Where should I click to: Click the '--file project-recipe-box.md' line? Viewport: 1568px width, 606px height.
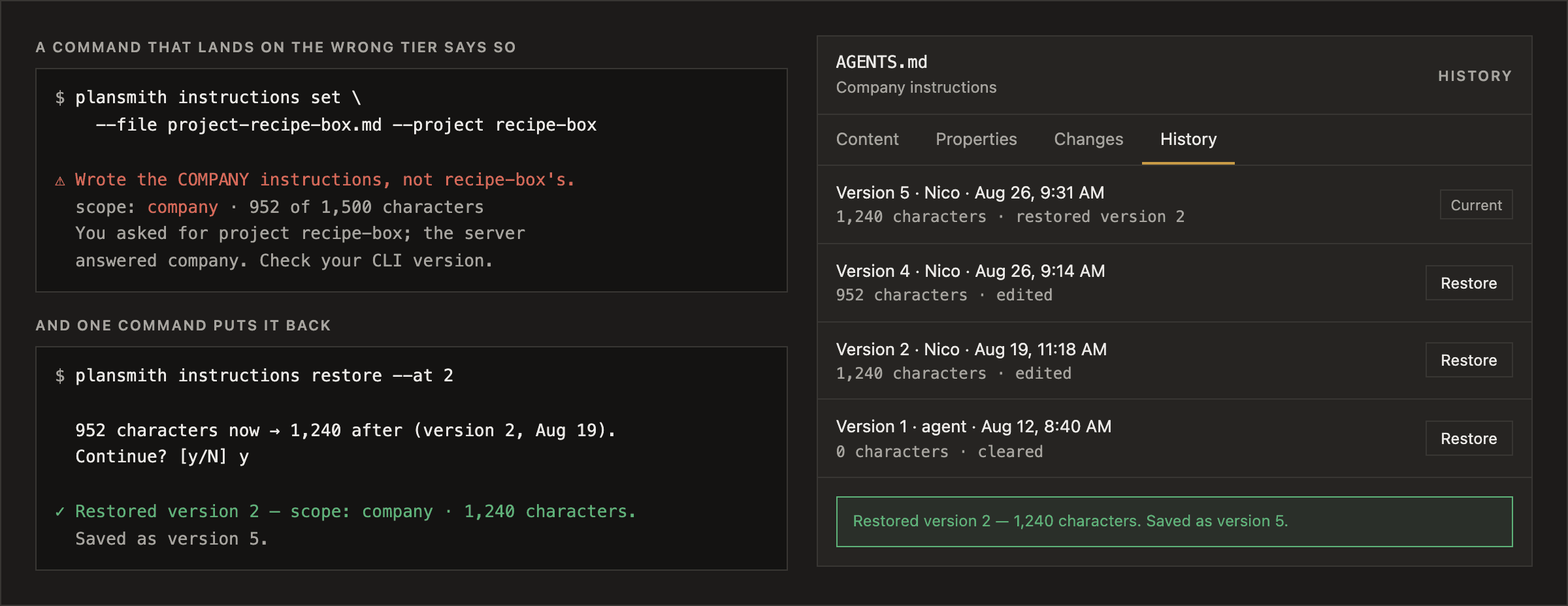pyautogui.click(x=346, y=125)
